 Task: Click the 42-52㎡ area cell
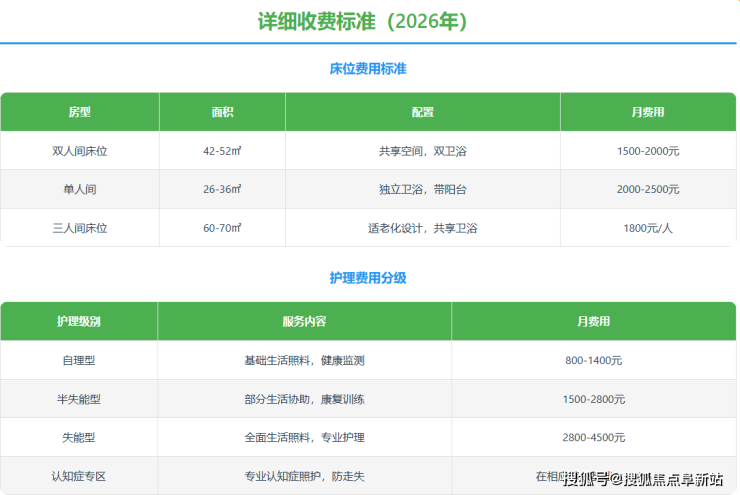click(x=222, y=151)
